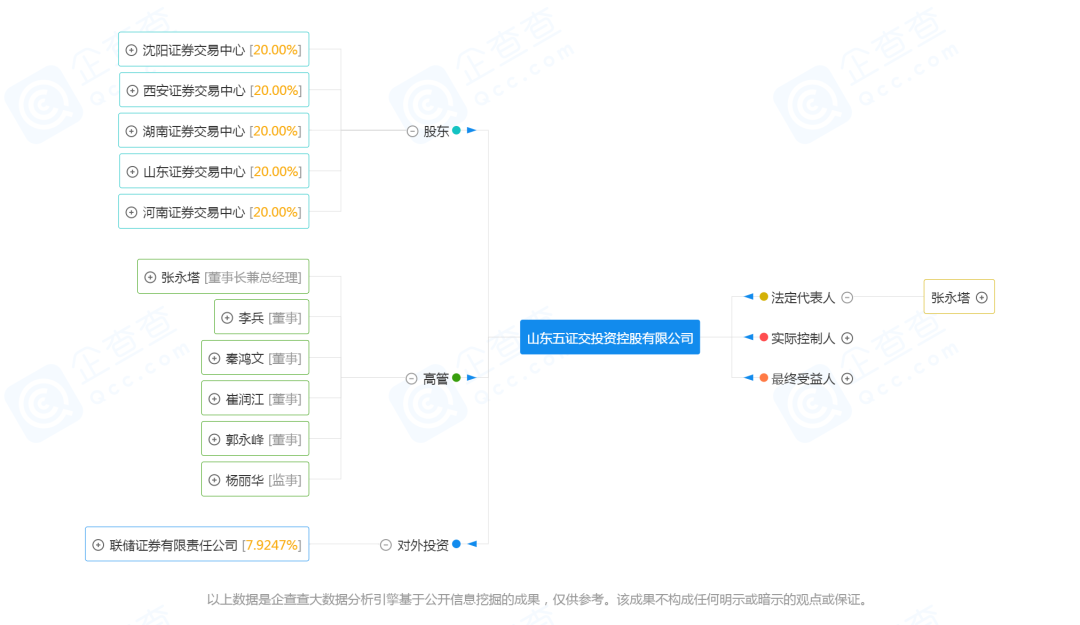The height and width of the screenshot is (625, 1080).
Task: Collapse the 股东 branch minus icon
Action: point(412,131)
